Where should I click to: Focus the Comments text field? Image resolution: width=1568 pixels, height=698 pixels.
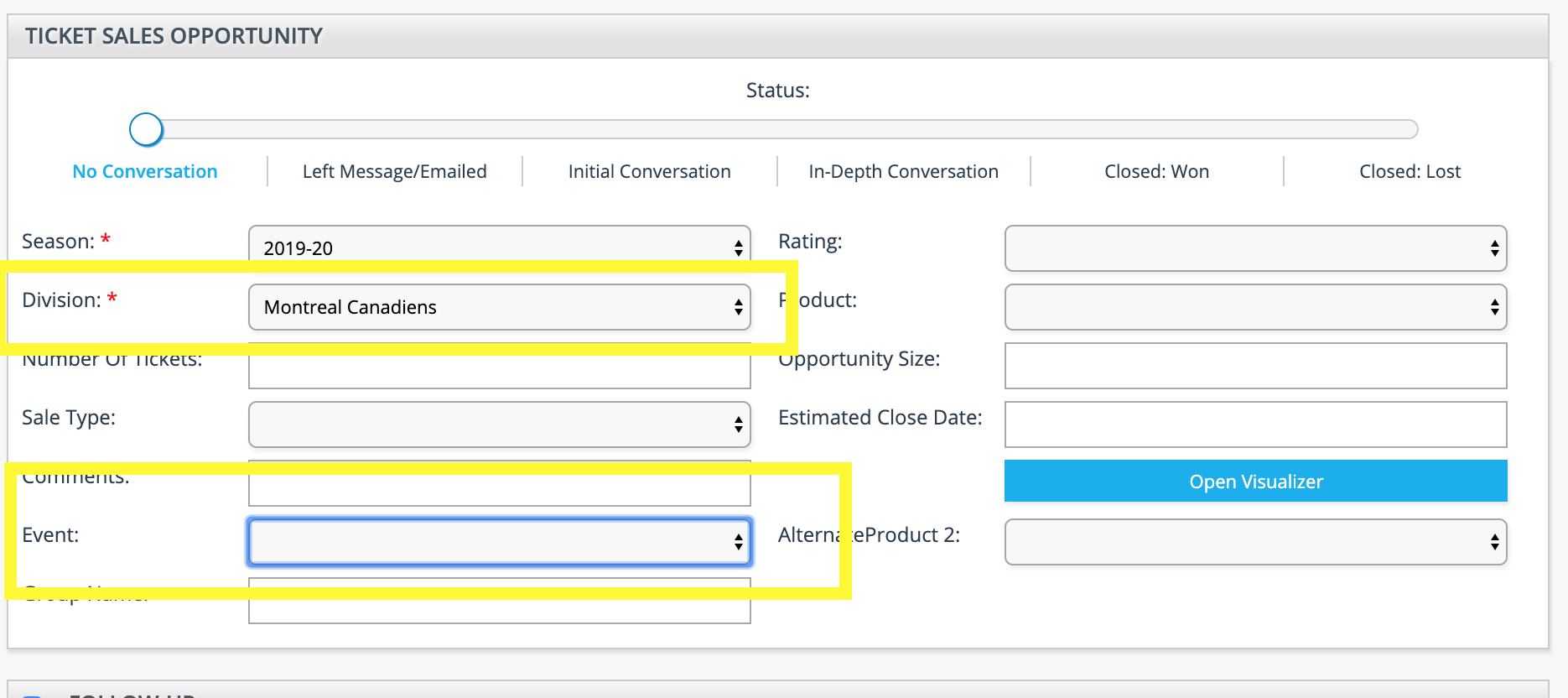[x=499, y=490]
